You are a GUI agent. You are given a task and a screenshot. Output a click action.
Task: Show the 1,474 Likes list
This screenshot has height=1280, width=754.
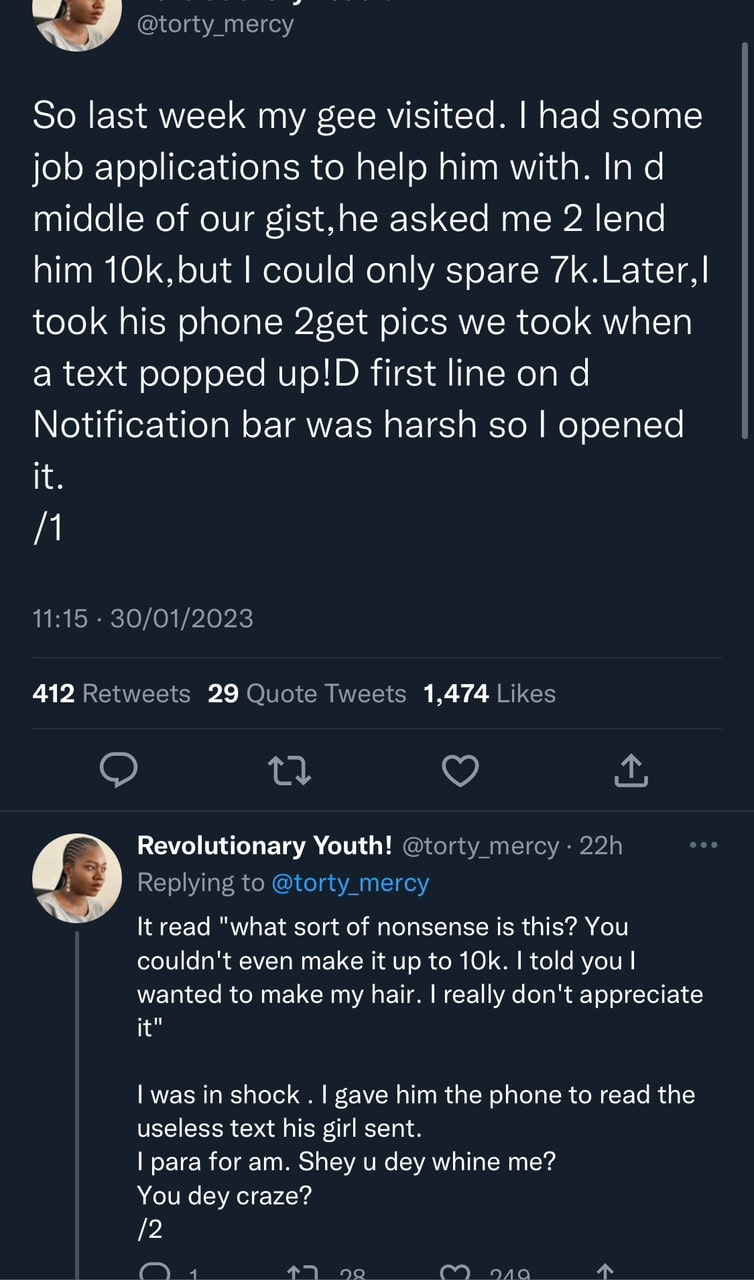(x=489, y=693)
